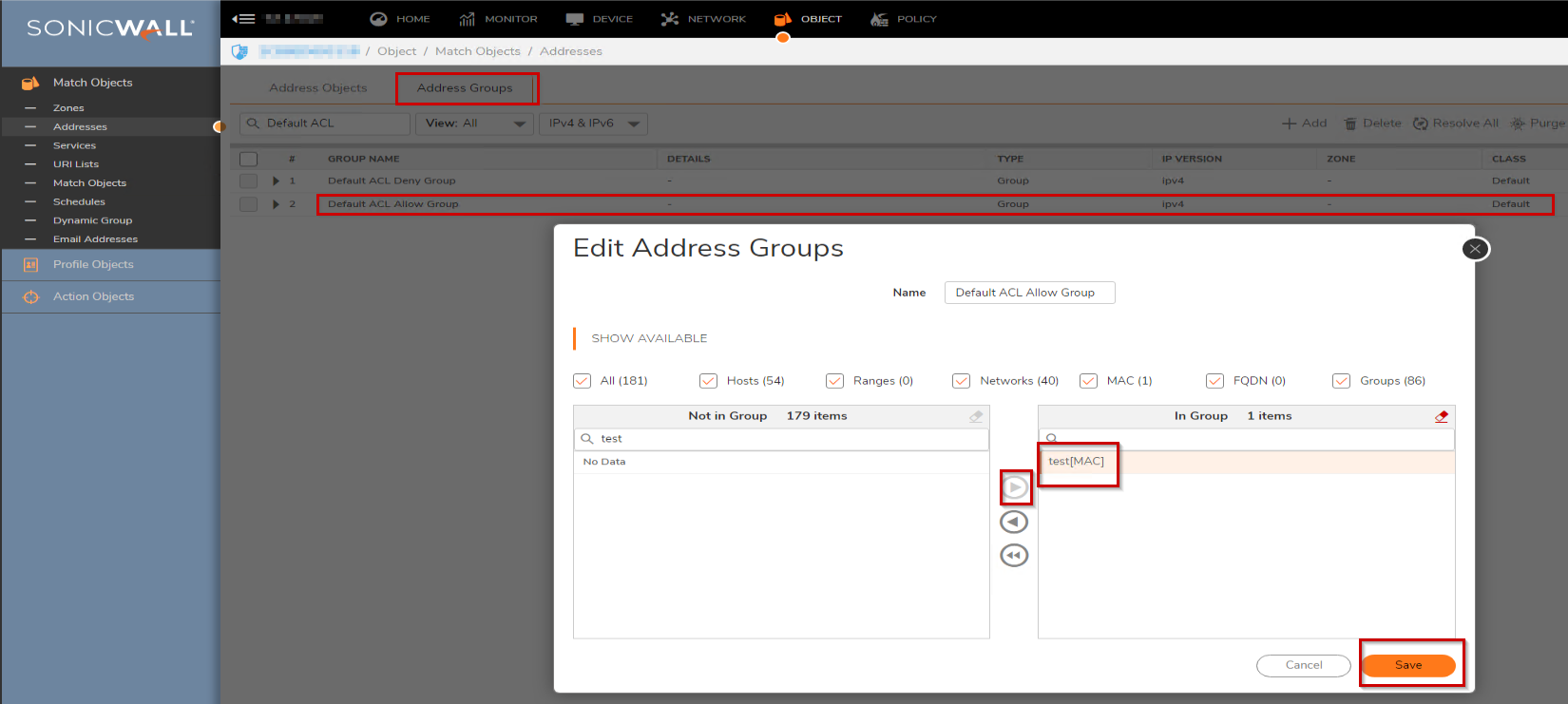Select test[MAC] in the In Group list
The width and height of the screenshot is (1568, 704).
[1077, 462]
